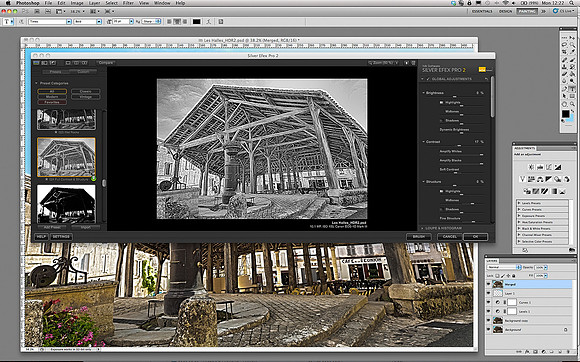The image size is (580, 362).
Task: Click the lock position icon in Layers
Action: [x=508, y=276]
